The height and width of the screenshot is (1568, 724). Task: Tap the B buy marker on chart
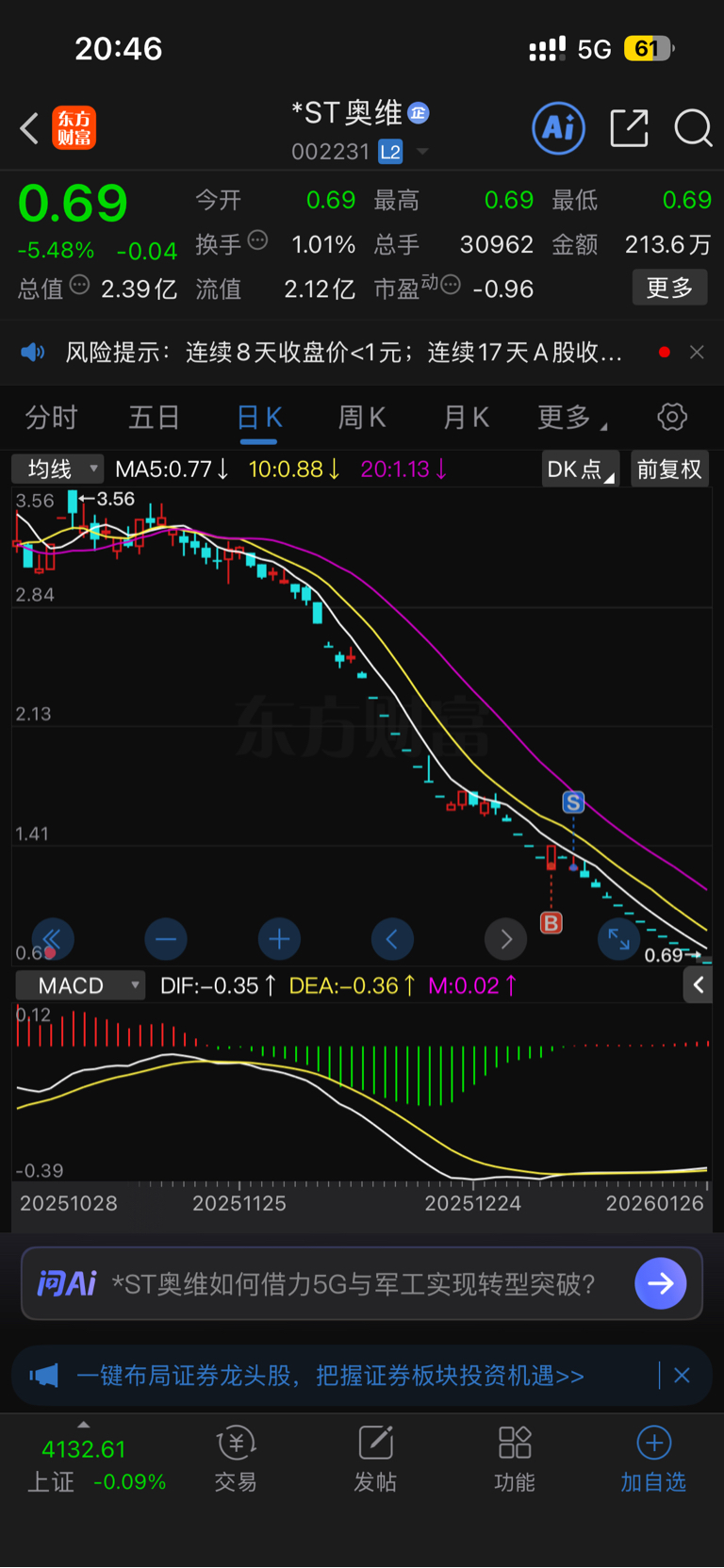[x=551, y=922]
